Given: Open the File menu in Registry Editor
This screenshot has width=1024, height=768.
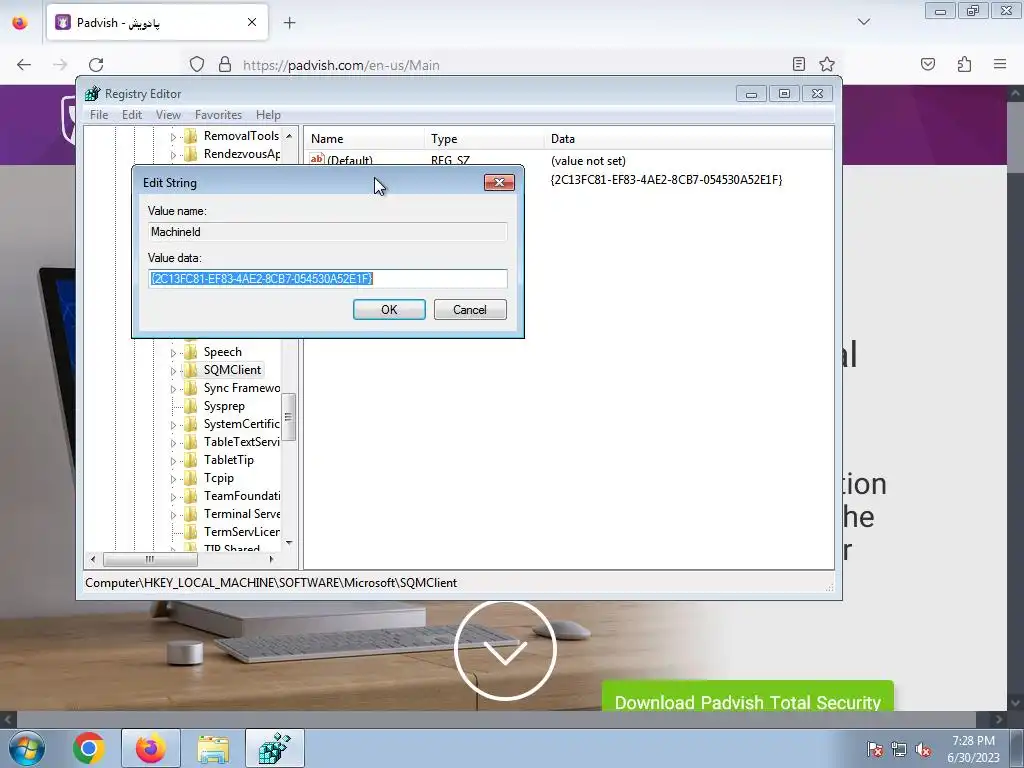Looking at the screenshot, I should [99, 115].
